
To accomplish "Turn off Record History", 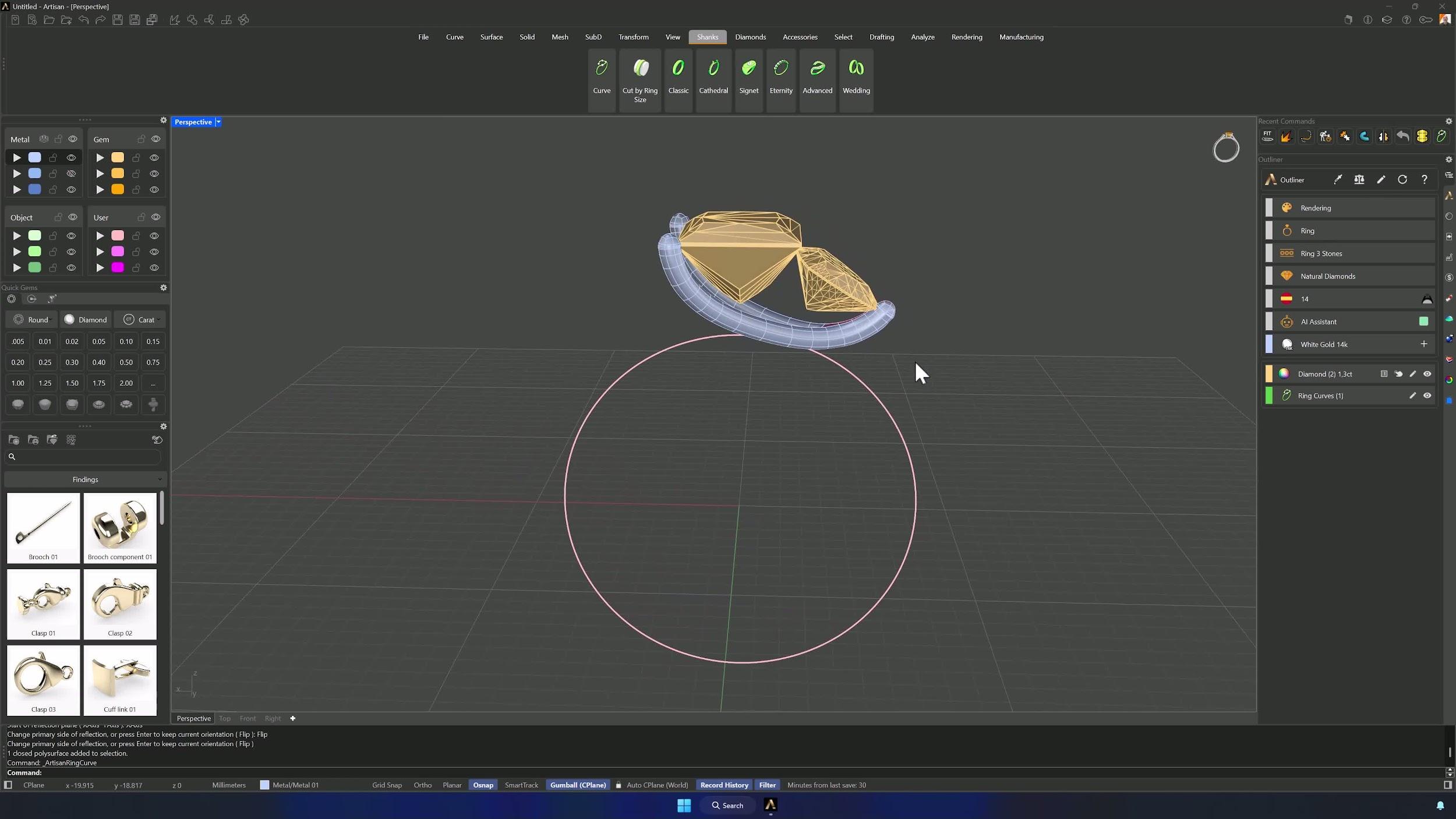I will 724,785.
